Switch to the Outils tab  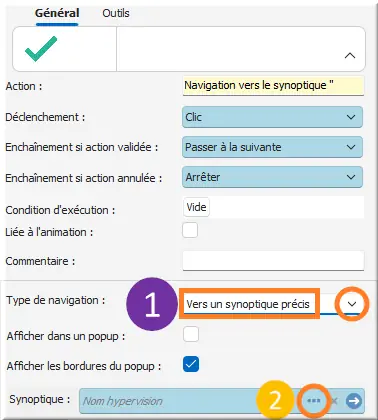(x=116, y=13)
